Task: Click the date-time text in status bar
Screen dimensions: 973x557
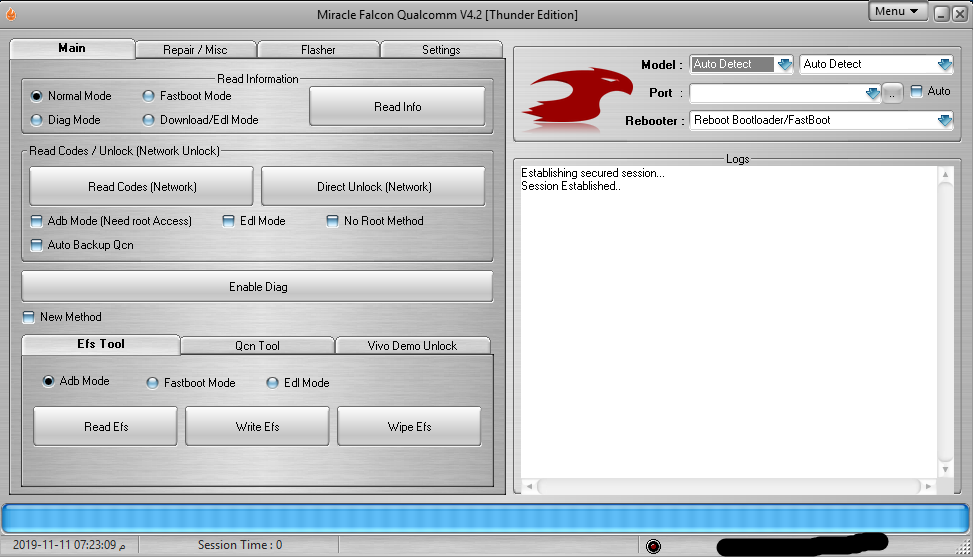Action: pyautogui.click(x=69, y=545)
